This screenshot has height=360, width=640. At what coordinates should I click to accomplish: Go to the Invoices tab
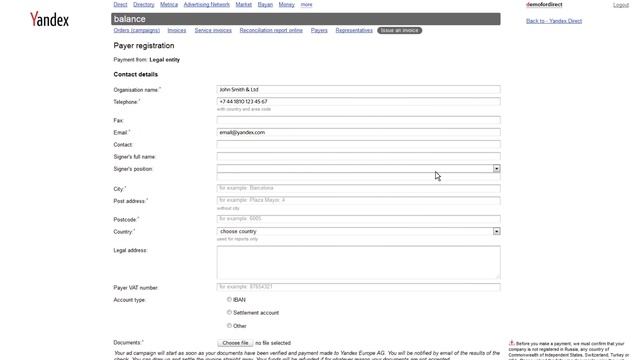[x=177, y=30]
